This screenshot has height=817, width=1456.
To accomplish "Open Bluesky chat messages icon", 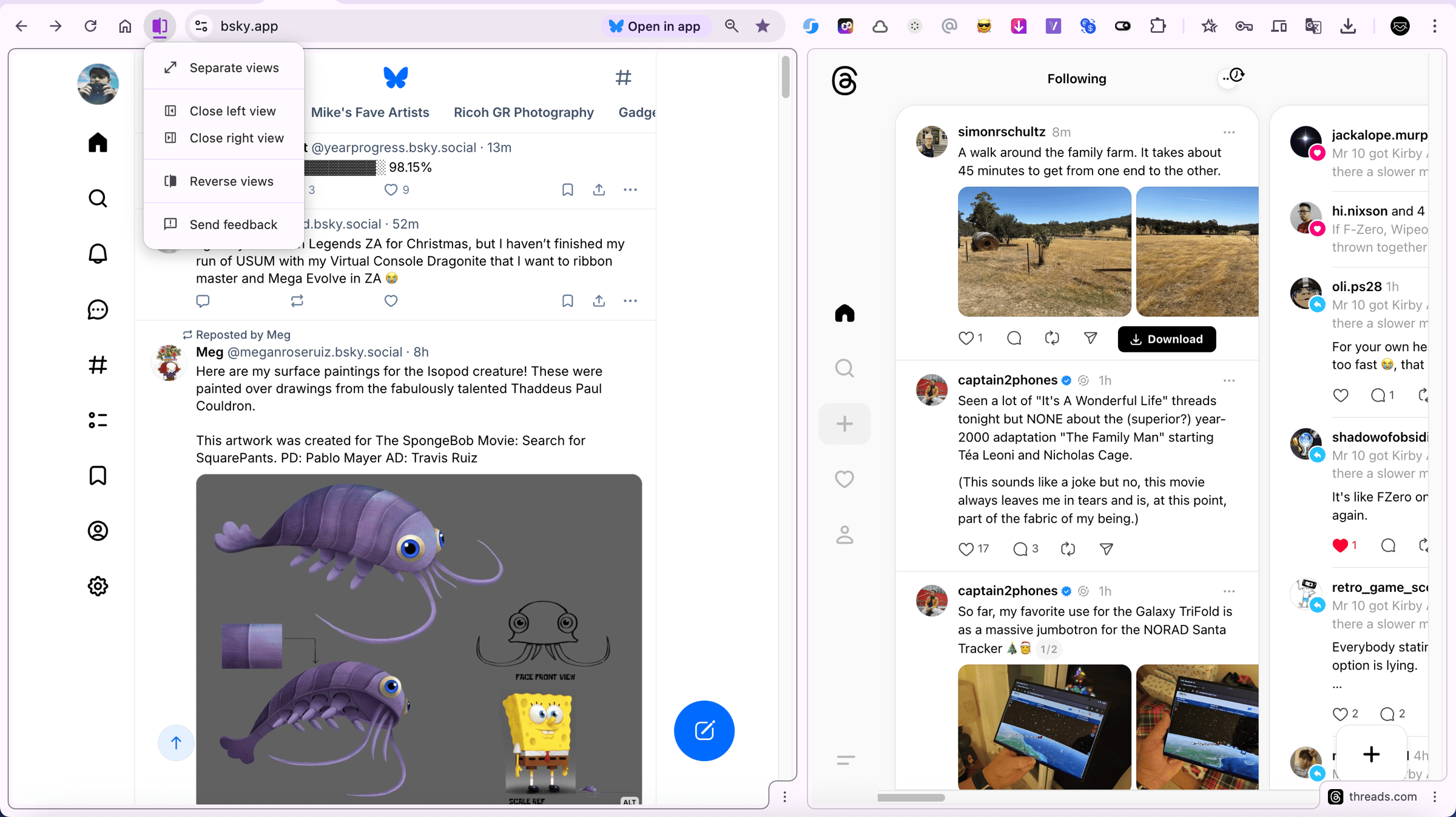I will [98, 309].
